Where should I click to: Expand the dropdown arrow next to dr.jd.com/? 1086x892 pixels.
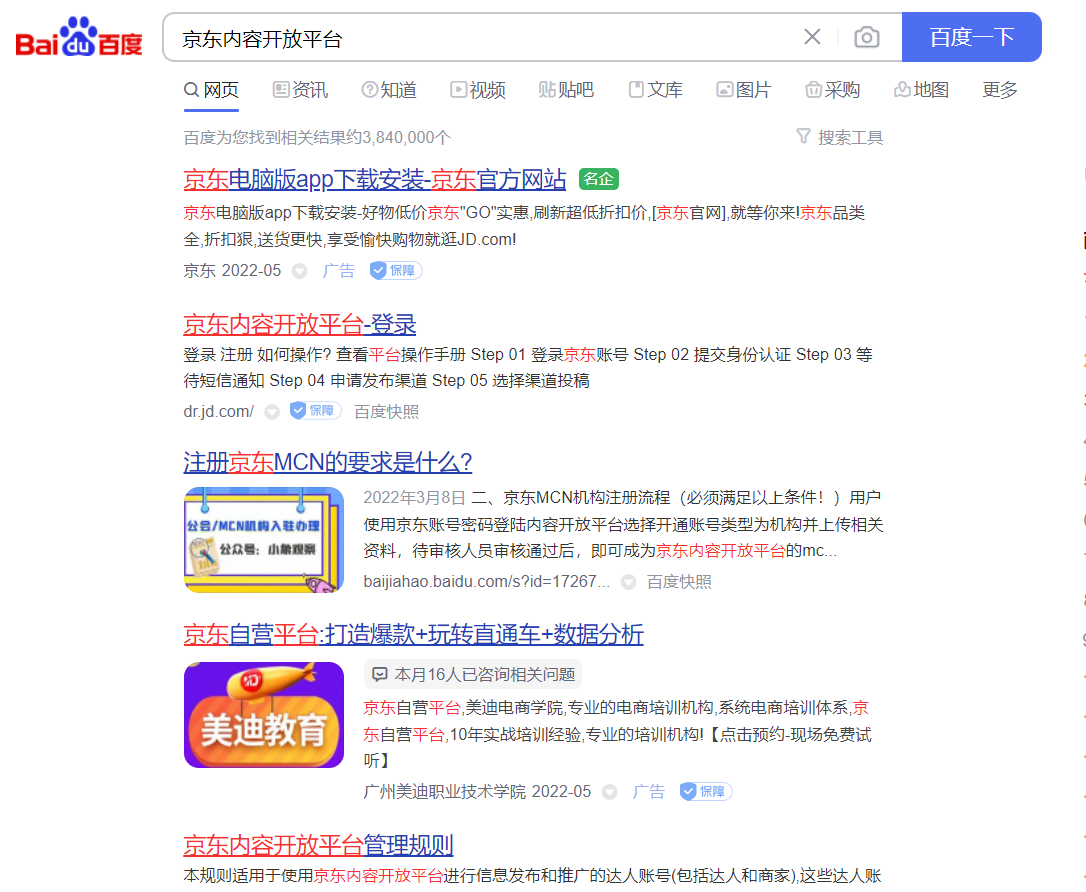coord(272,412)
